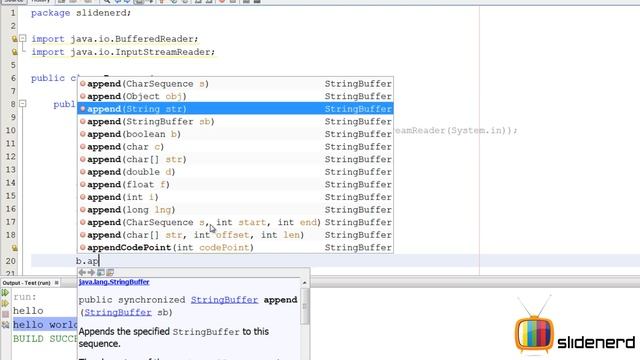Click the hint lightbulb on line 19
The height and width of the screenshot is (360, 640).
point(14,248)
